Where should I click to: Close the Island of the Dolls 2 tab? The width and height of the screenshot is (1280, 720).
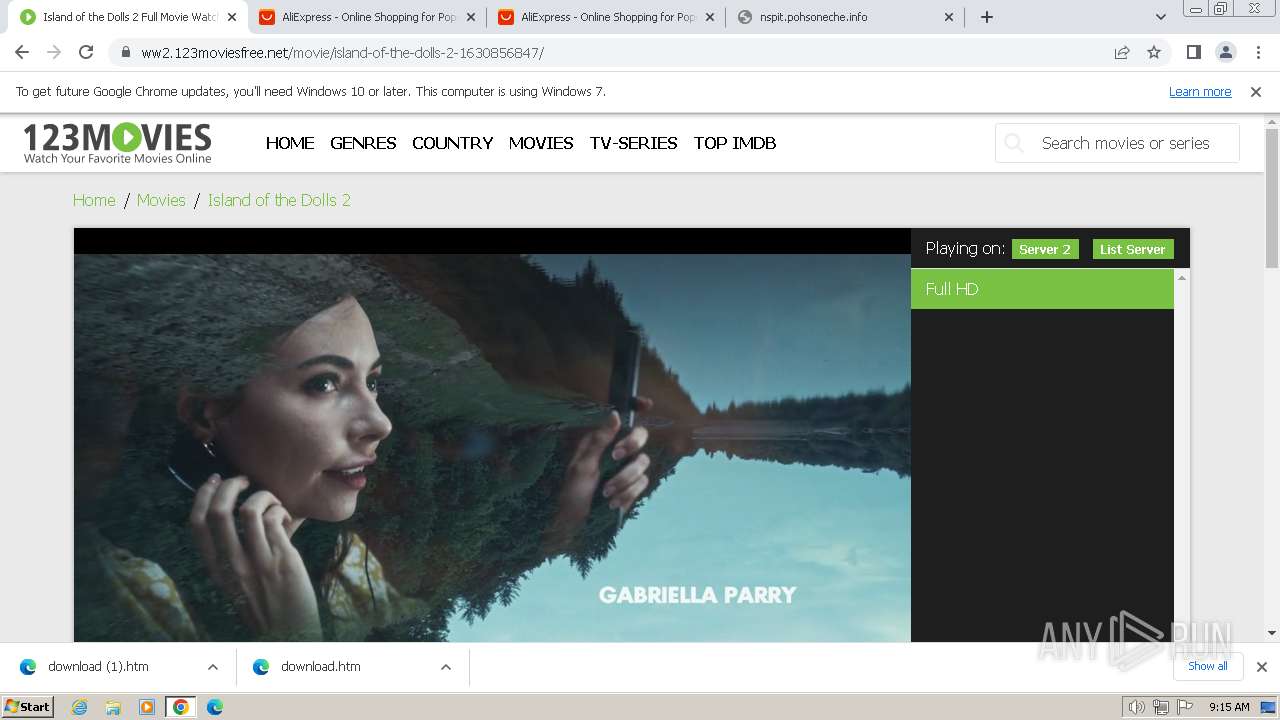(x=232, y=17)
